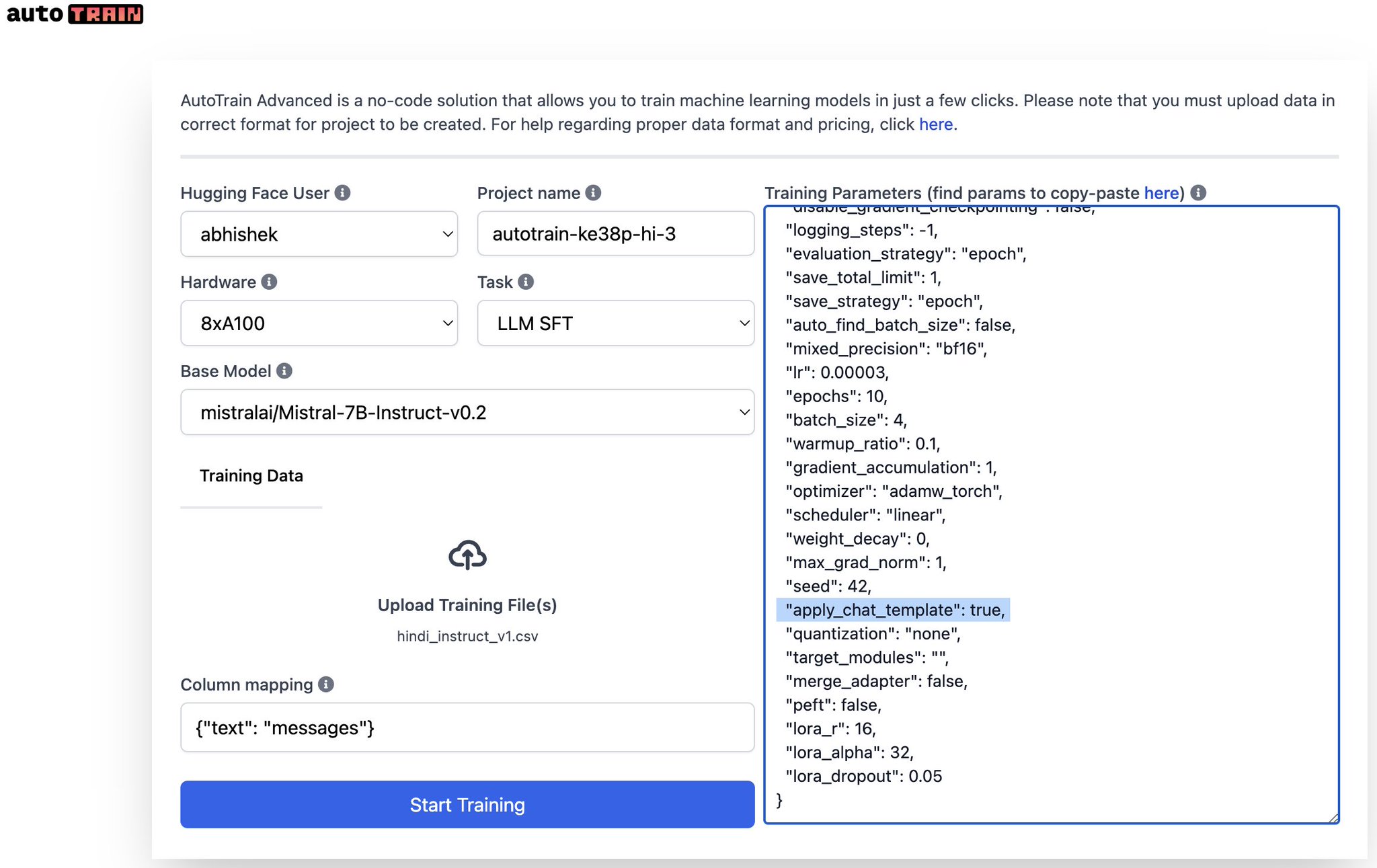Click the "optimizer": "adamw_torch" line

(894, 491)
